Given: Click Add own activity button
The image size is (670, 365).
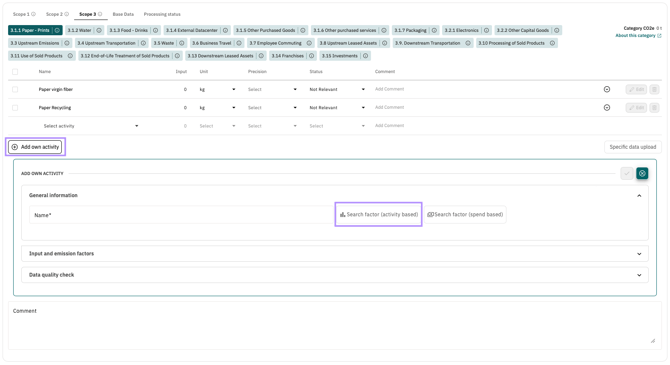Looking at the screenshot, I should (35, 147).
